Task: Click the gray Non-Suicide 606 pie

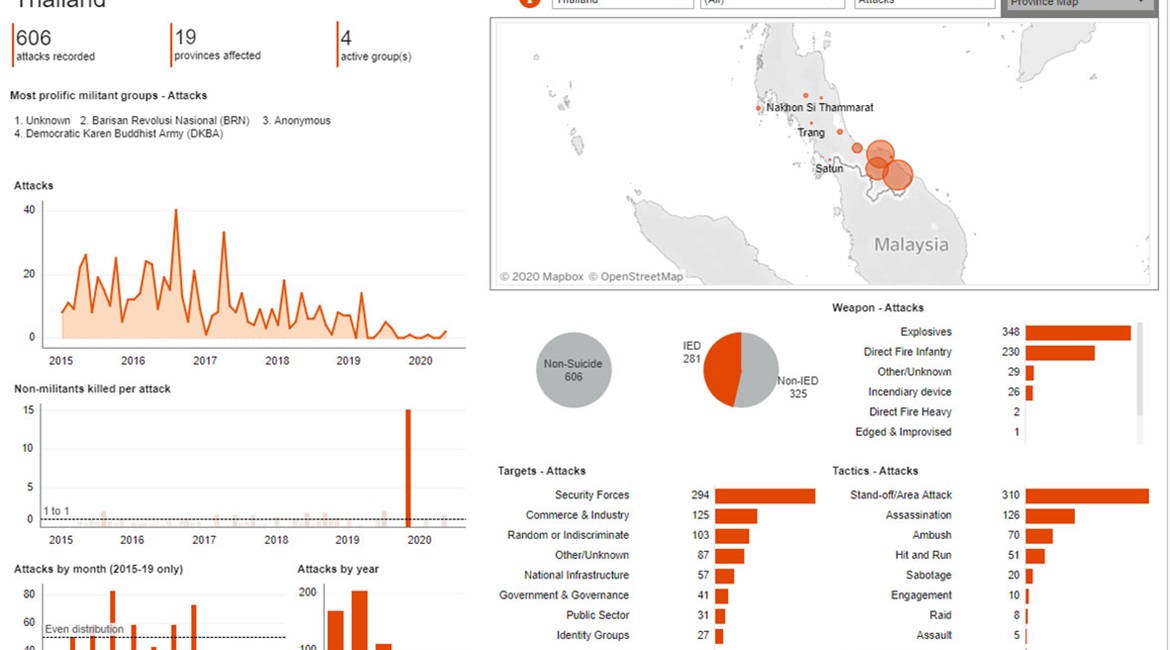Action: click(x=573, y=370)
